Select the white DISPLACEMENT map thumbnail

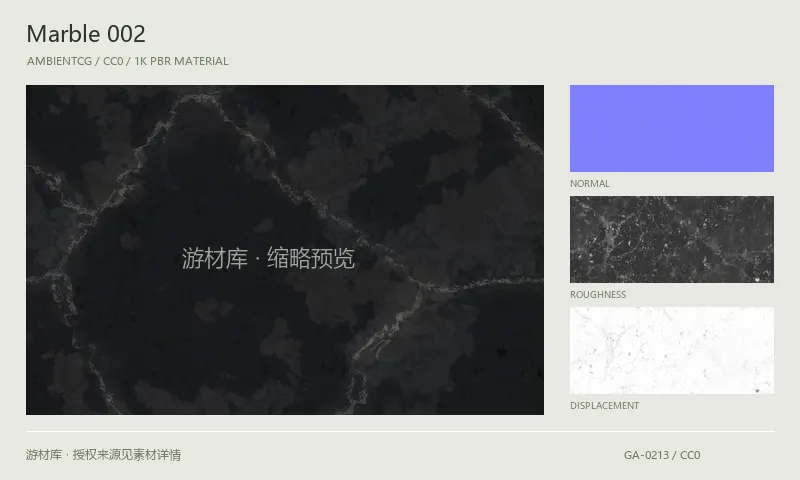pyautogui.click(x=671, y=350)
